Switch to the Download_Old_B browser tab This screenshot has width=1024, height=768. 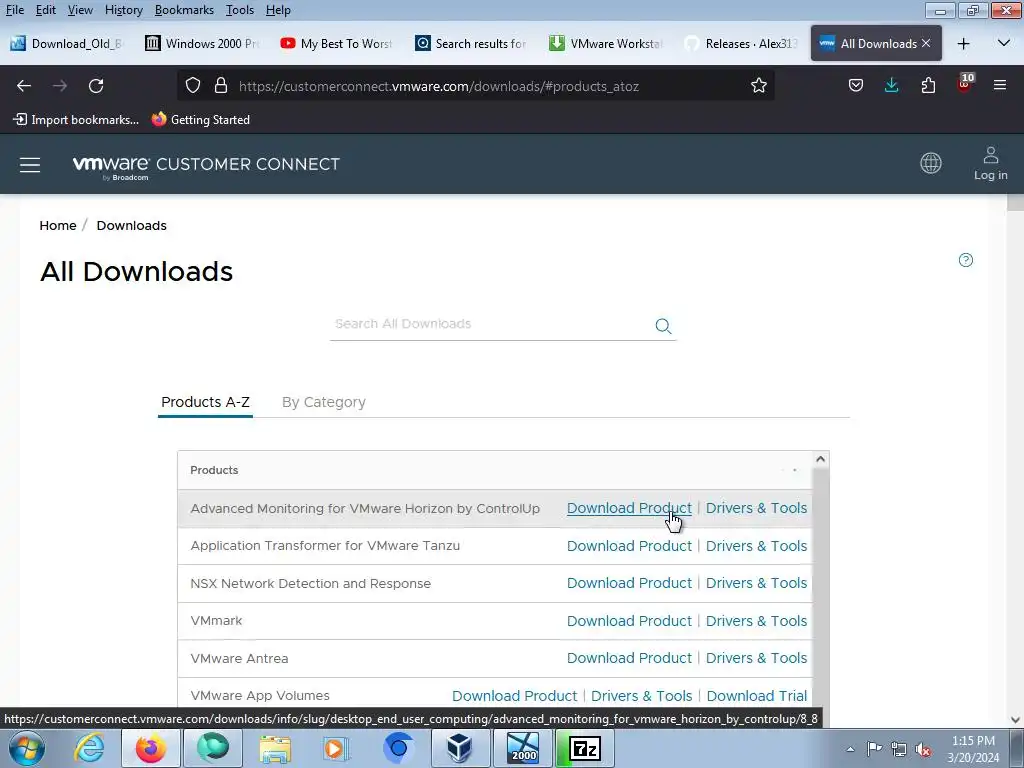(x=67, y=44)
